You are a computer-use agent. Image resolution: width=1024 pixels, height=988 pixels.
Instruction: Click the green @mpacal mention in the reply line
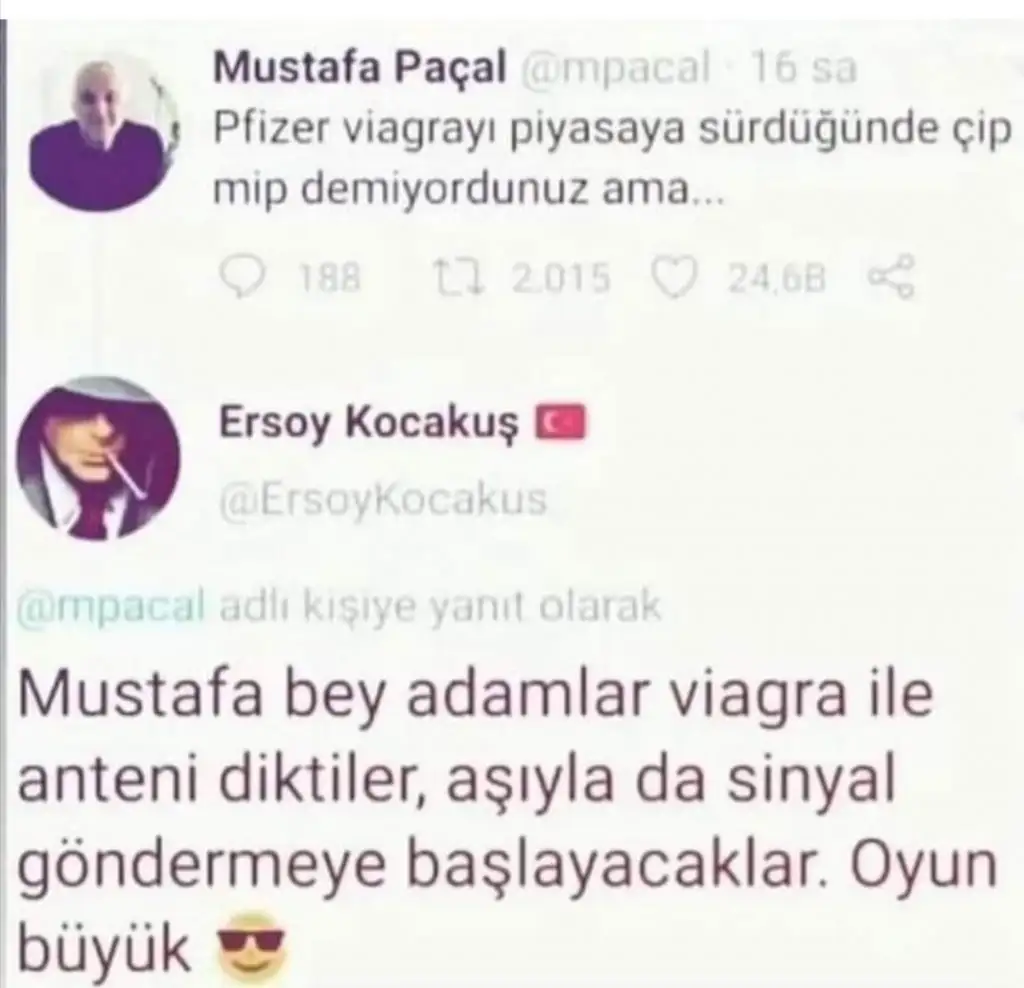tap(111, 608)
